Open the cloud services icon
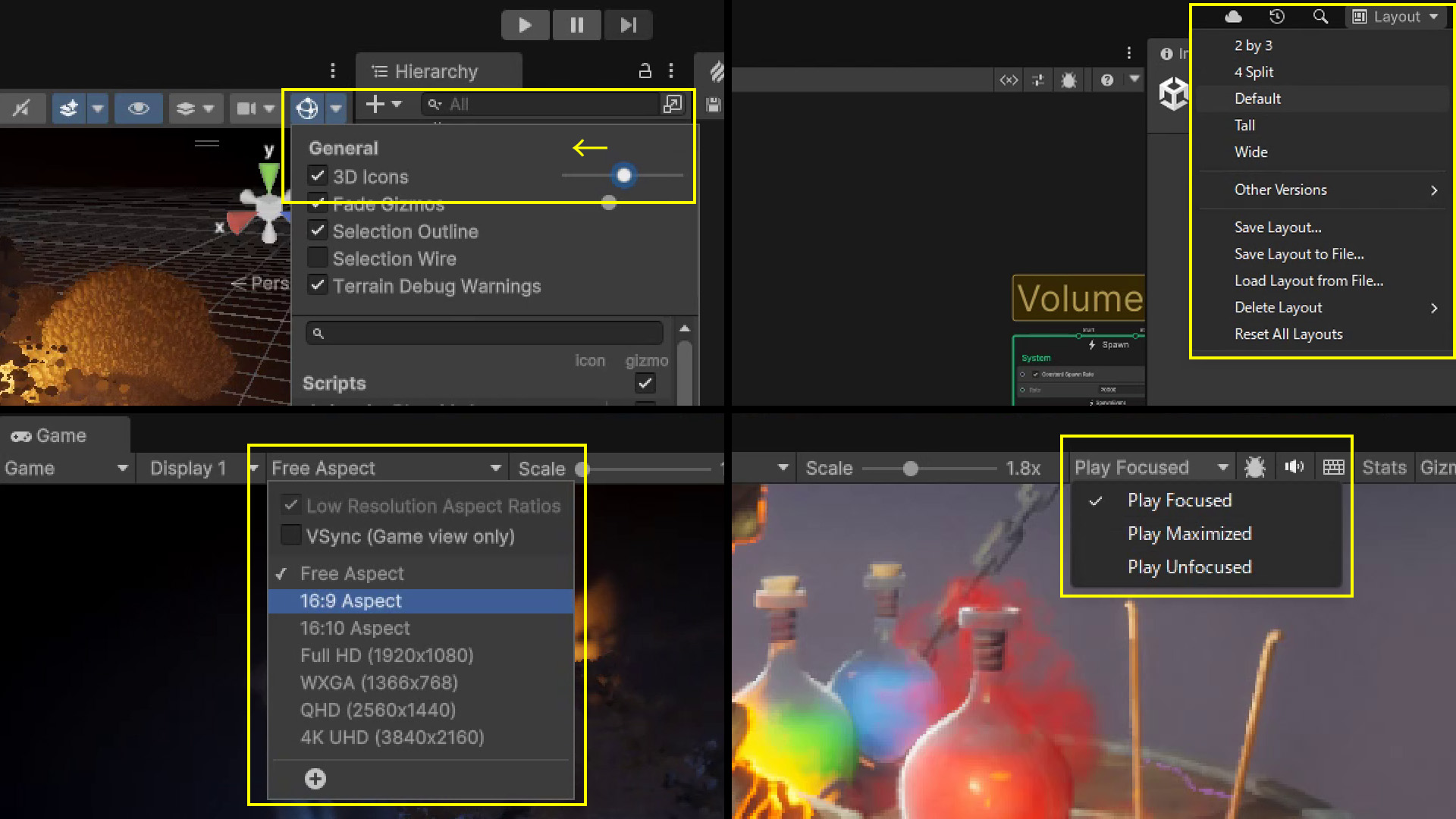 point(1234,17)
